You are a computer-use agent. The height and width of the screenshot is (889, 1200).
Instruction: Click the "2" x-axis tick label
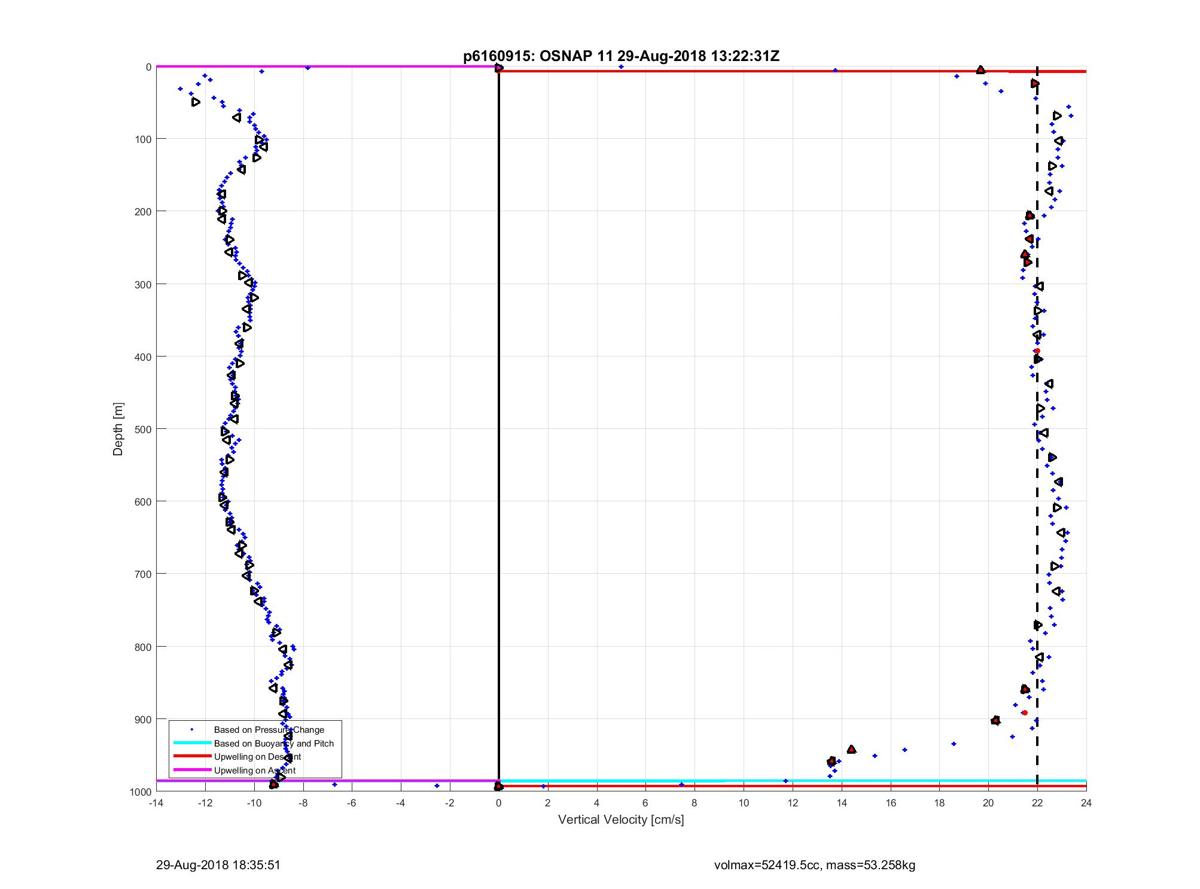click(547, 802)
